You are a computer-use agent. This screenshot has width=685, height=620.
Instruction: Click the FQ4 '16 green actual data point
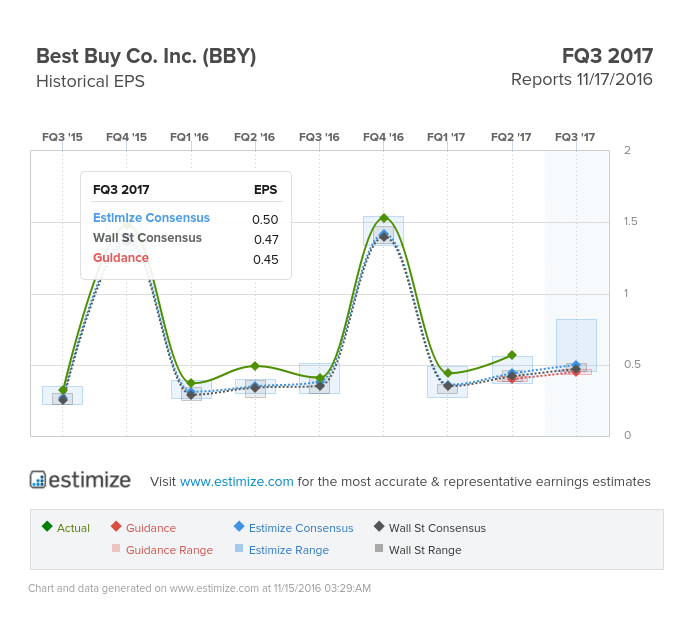point(384,218)
